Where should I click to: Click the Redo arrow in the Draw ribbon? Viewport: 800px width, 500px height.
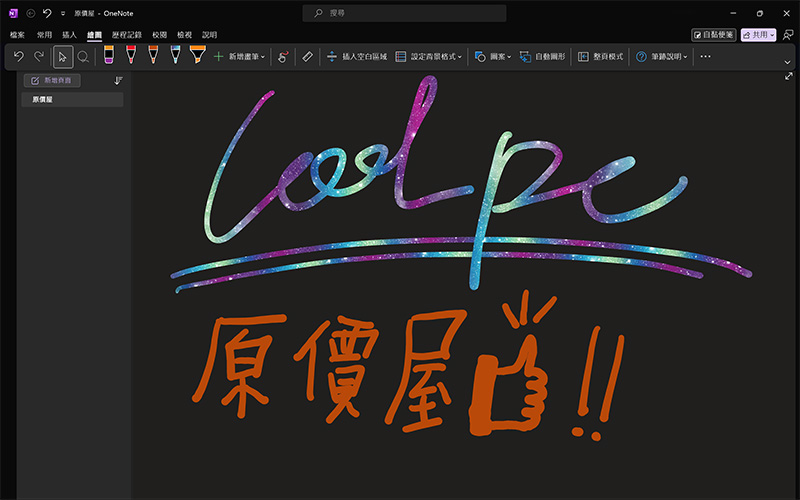tap(39, 56)
